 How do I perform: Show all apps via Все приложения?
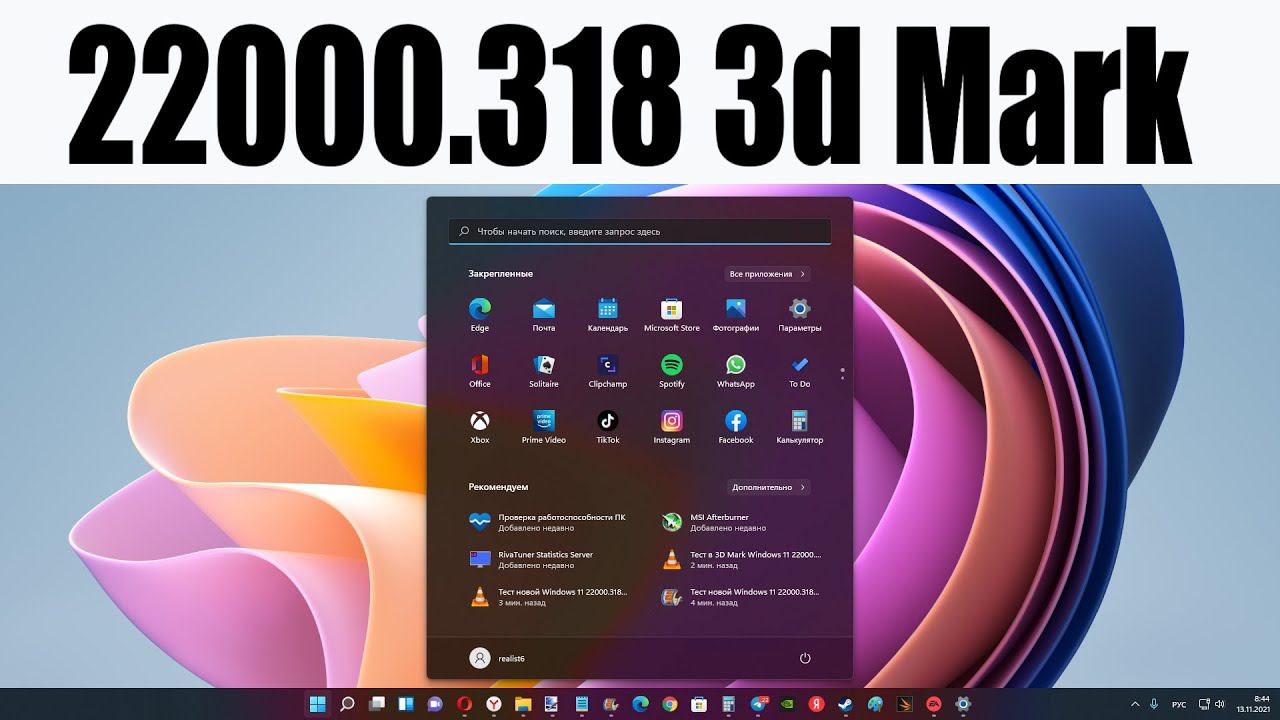767,274
